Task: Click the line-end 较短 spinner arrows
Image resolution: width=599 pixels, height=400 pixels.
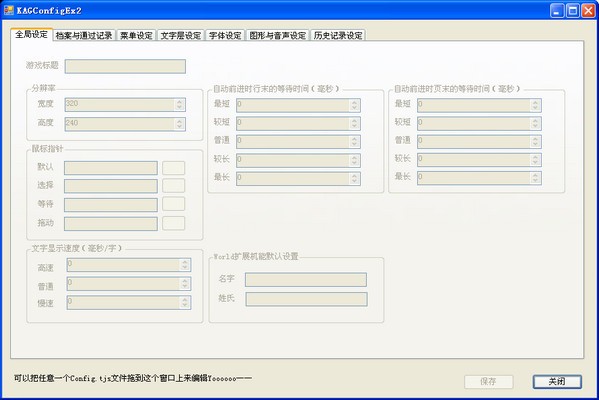Action: click(x=355, y=123)
